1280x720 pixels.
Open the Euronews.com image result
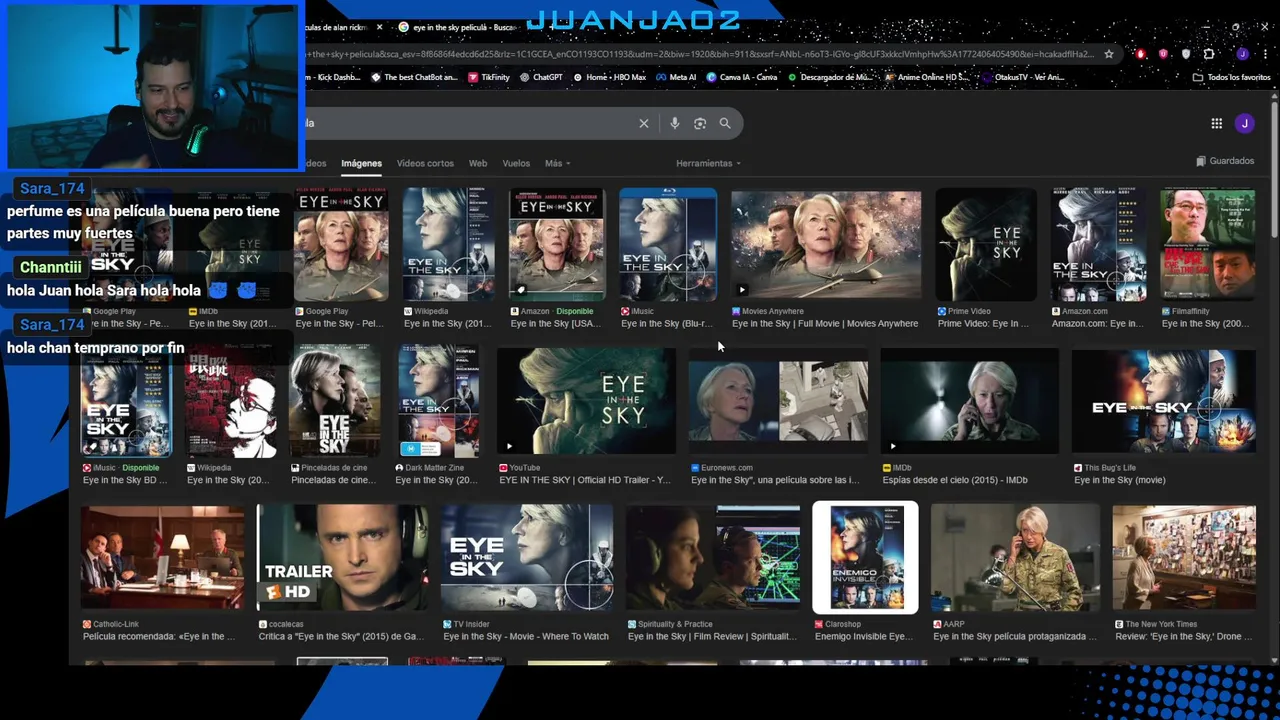tap(778, 401)
